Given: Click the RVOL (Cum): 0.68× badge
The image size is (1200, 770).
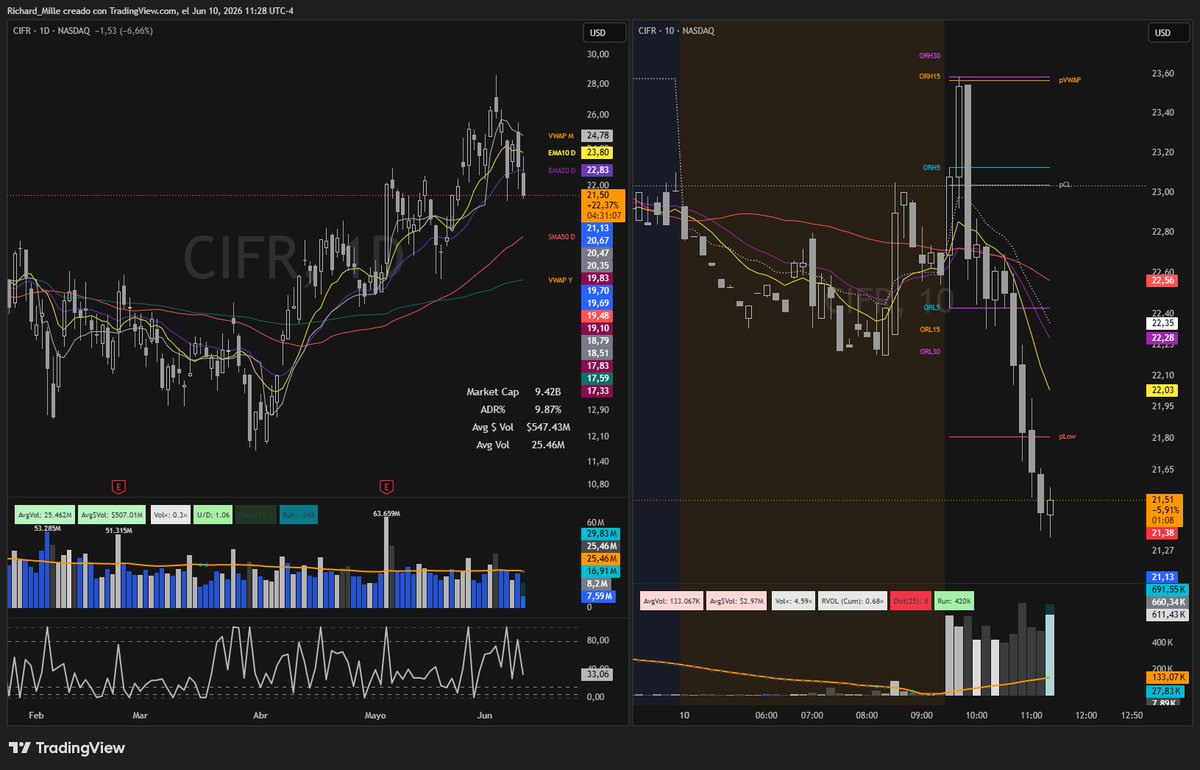Looking at the screenshot, I should point(853,602).
